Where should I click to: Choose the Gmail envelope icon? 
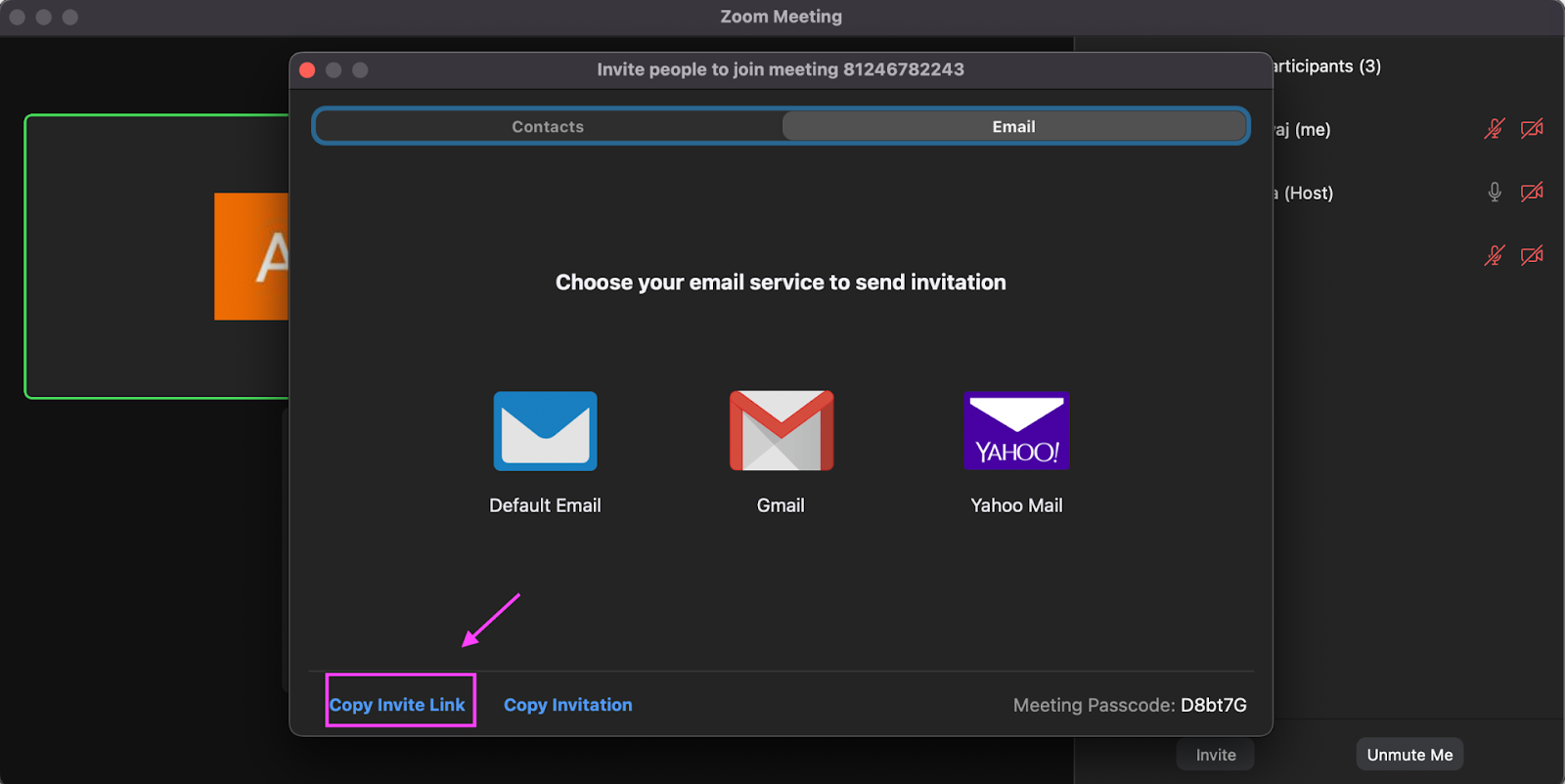pyautogui.click(x=782, y=431)
